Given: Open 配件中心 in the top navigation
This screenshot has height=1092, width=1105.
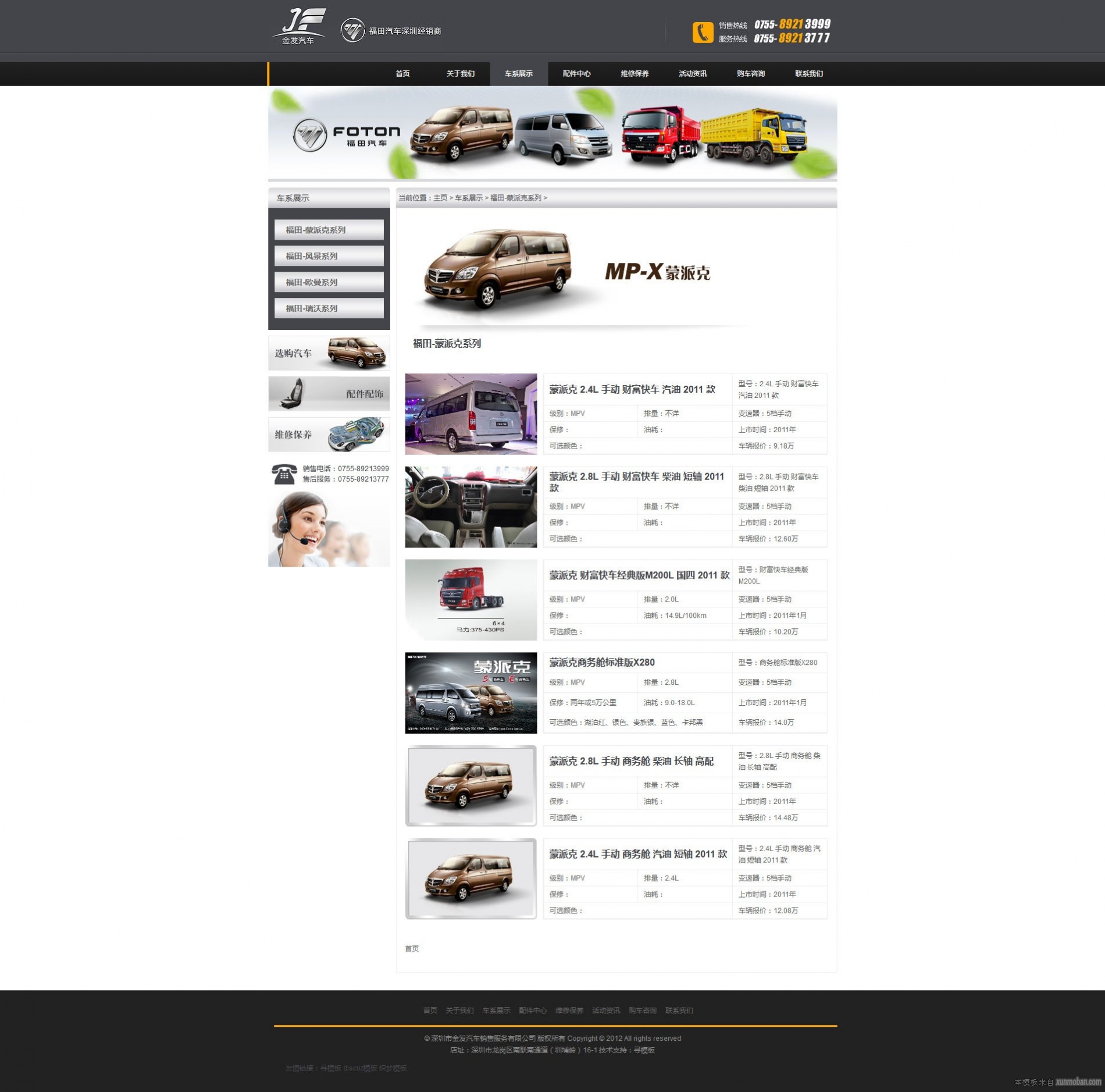Looking at the screenshot, I should 576,74.
